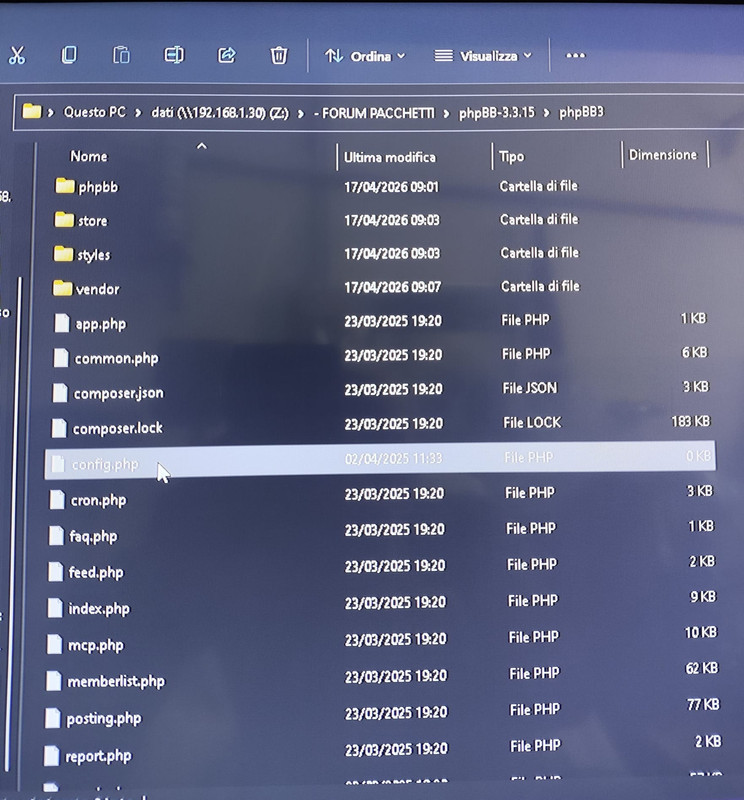Click the Rename icon in toolbar
This screenshot has width=744, height=800.
(173, 55)
